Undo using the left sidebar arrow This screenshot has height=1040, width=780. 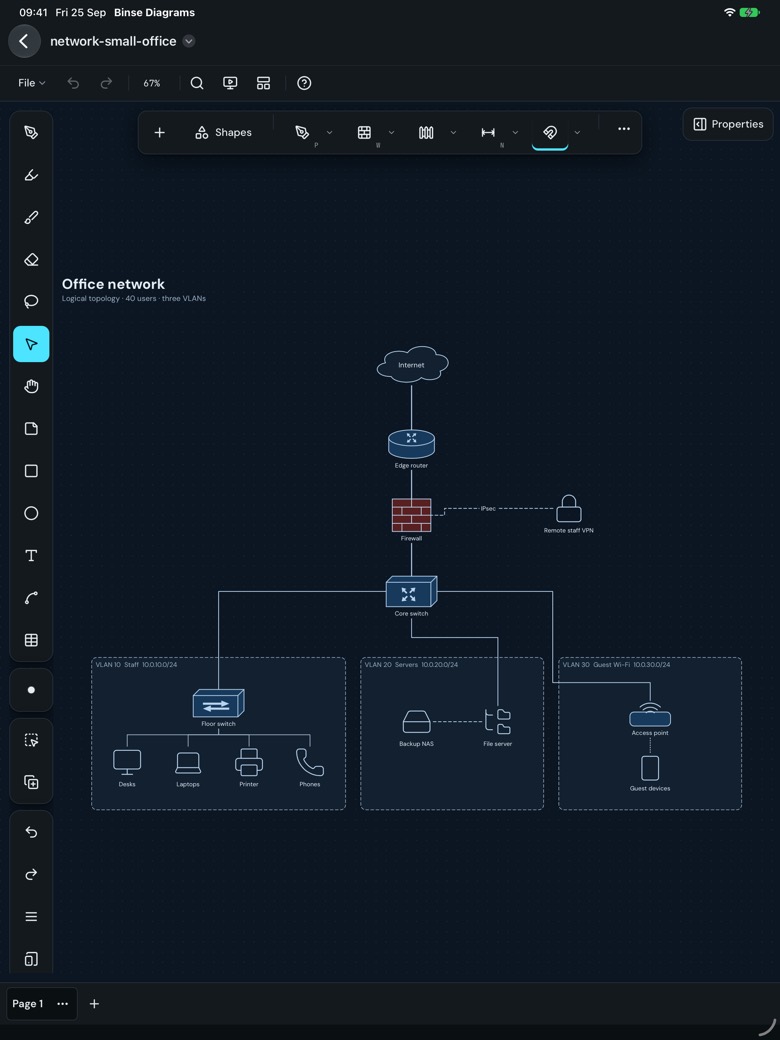(31, 832)
